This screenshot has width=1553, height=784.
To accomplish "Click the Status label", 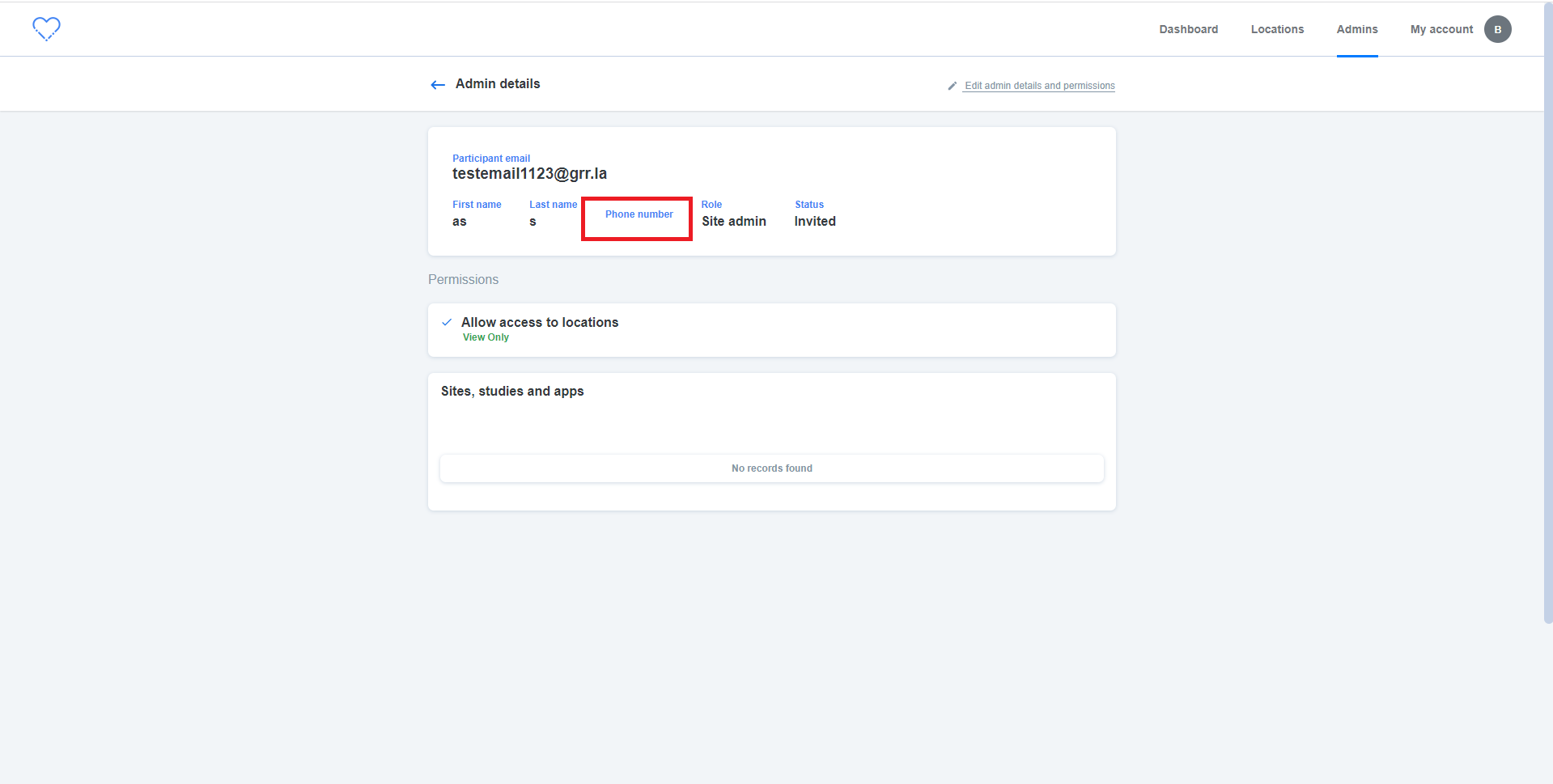I will [x=809, y=205].
